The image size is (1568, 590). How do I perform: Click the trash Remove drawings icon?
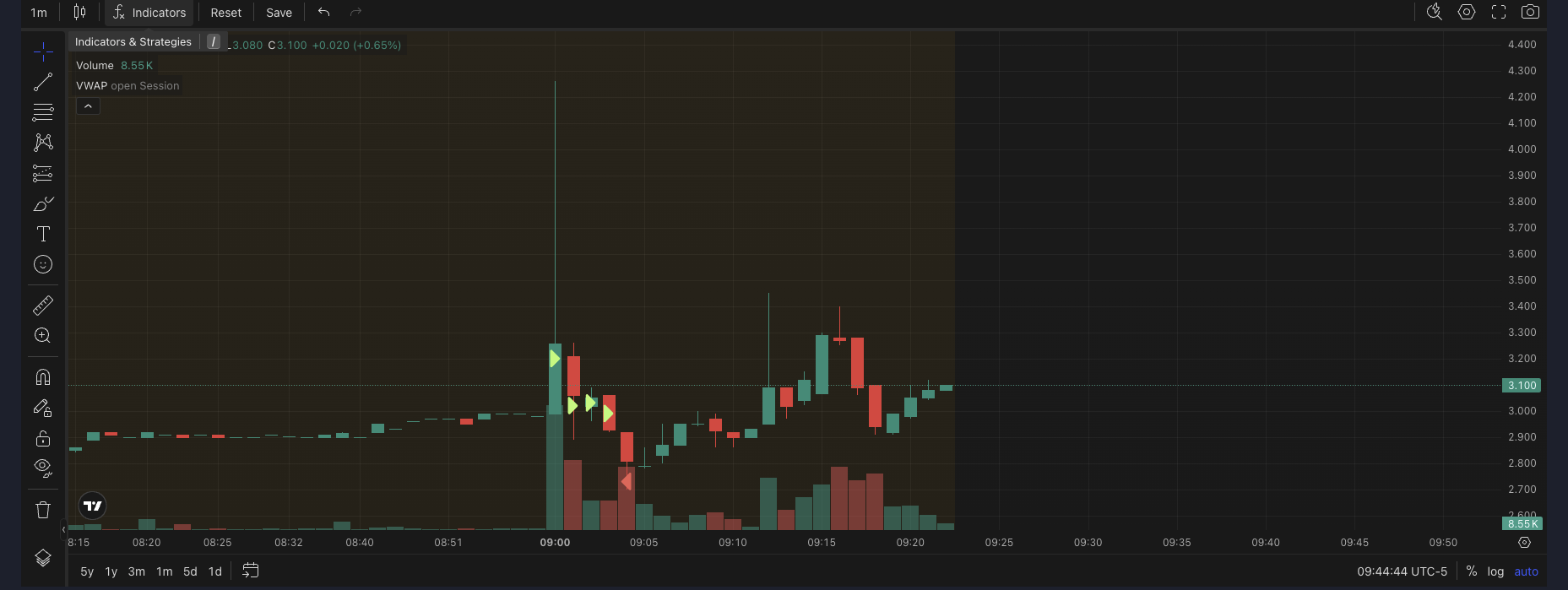pos(43,509)
